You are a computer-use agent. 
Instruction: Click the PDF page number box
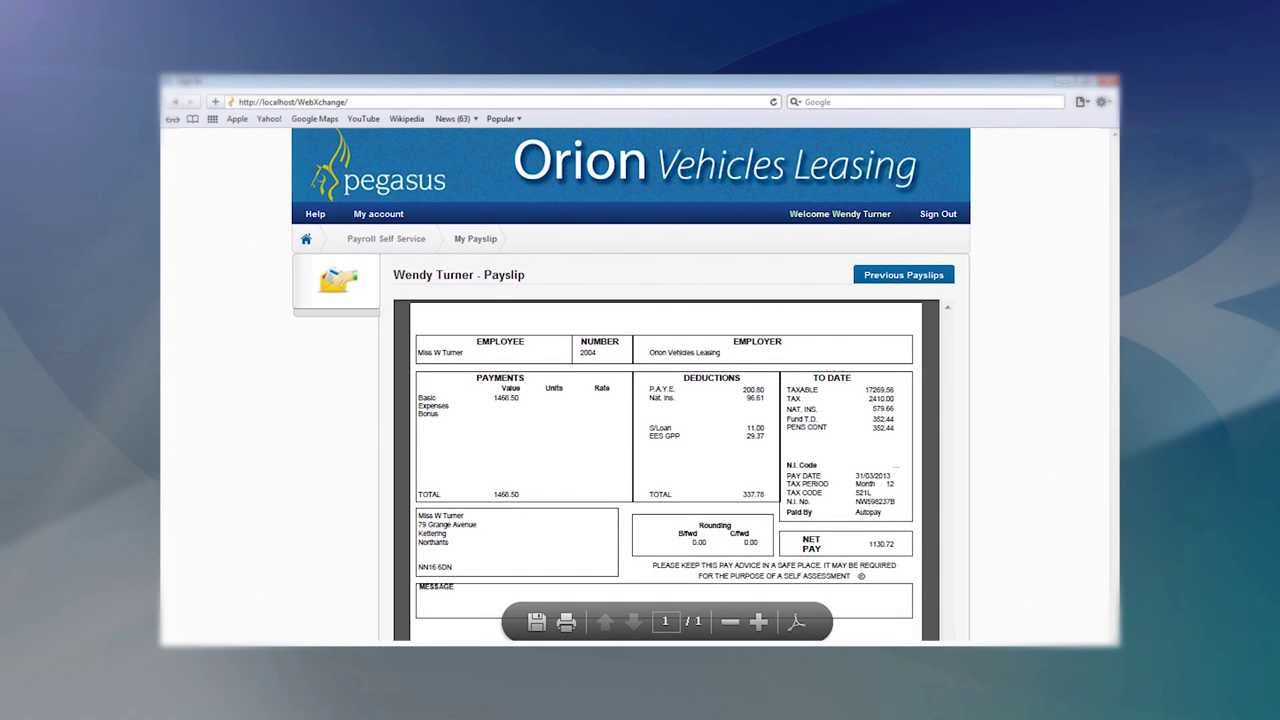tap(665, 622)
